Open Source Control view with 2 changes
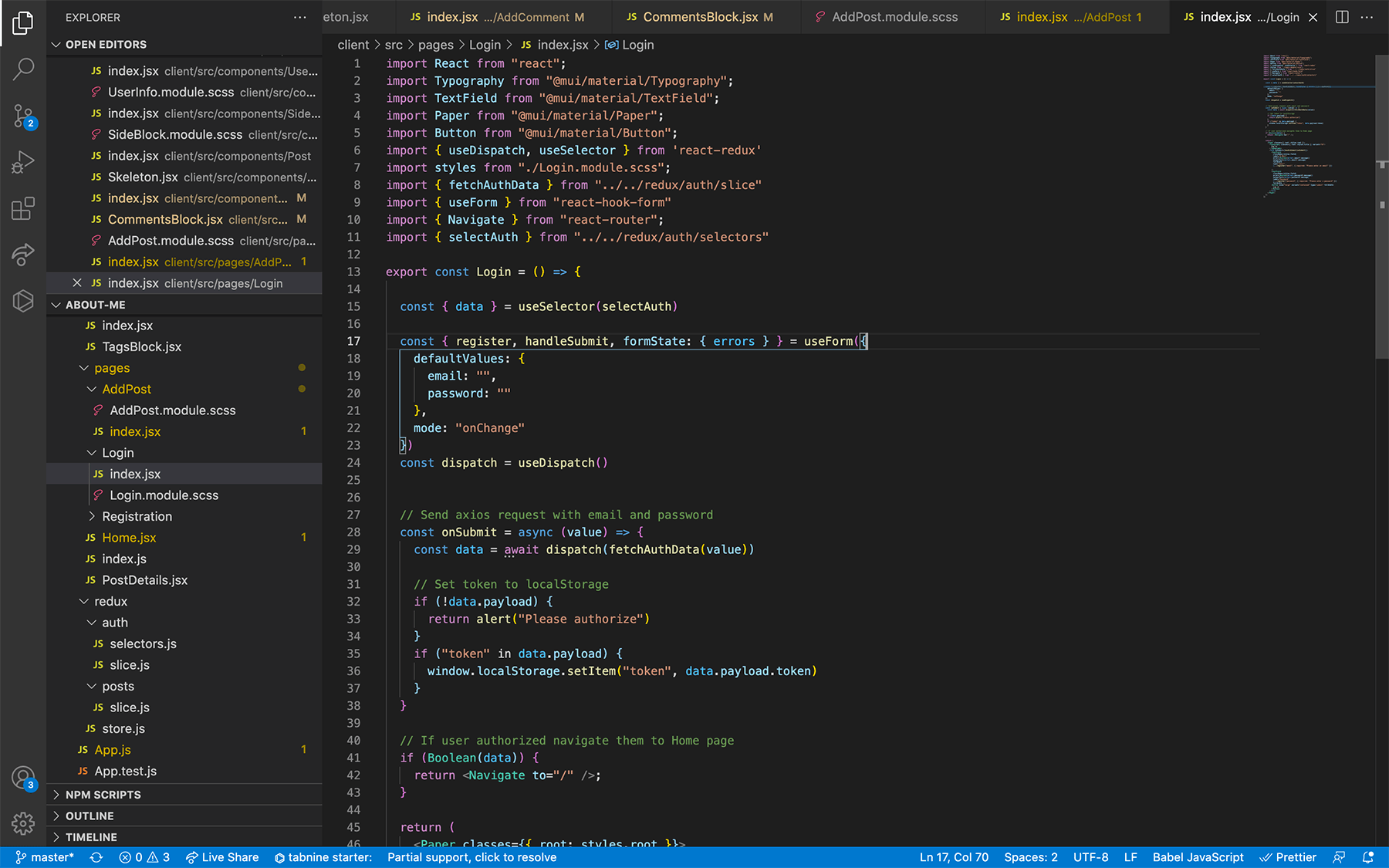This screenshot has height=868, width=1389. (x=23, y=117)
